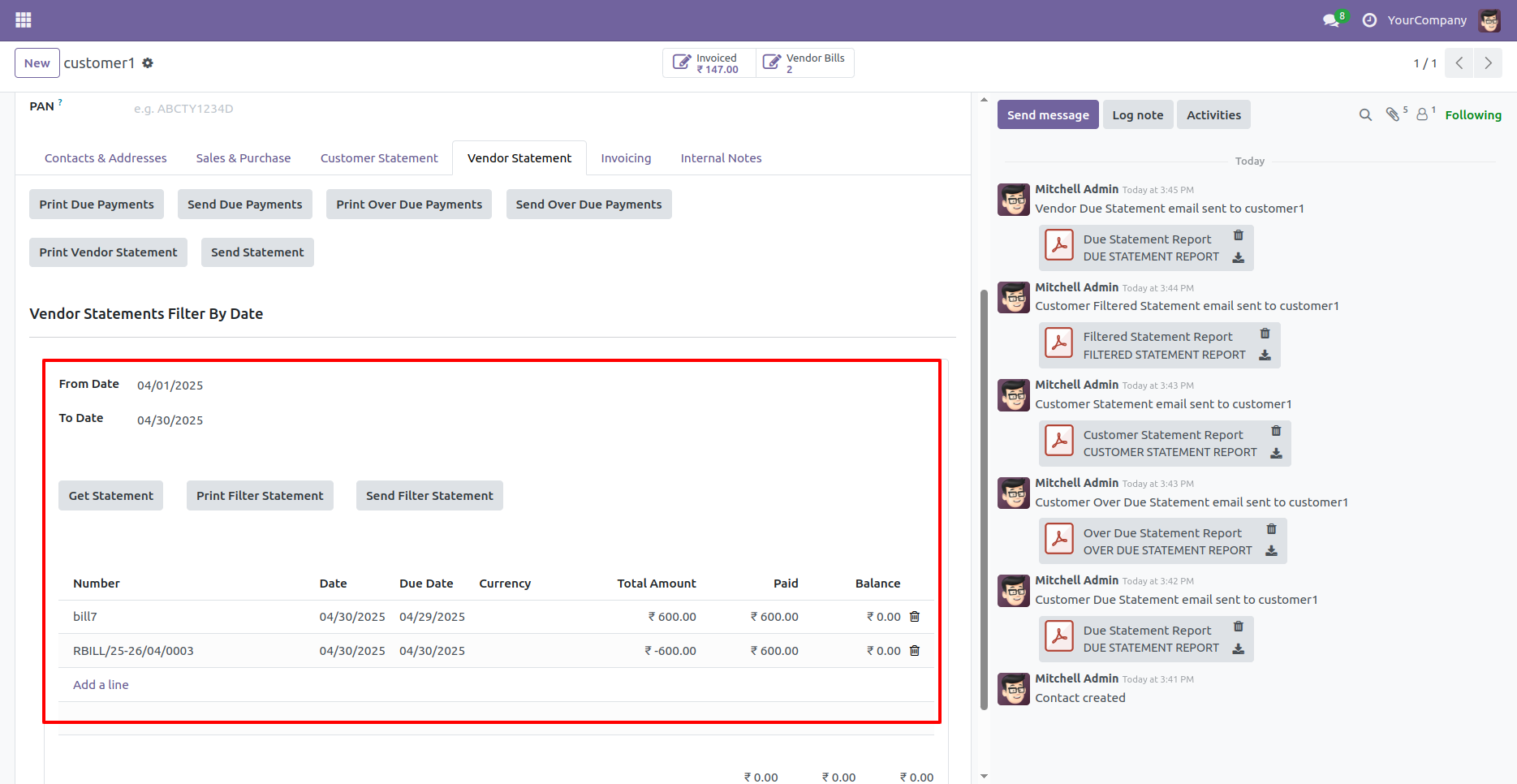This screenshot has width=1517, height=784.
Task: Click Send Over Due Payments
Action: tap(588, 204)
